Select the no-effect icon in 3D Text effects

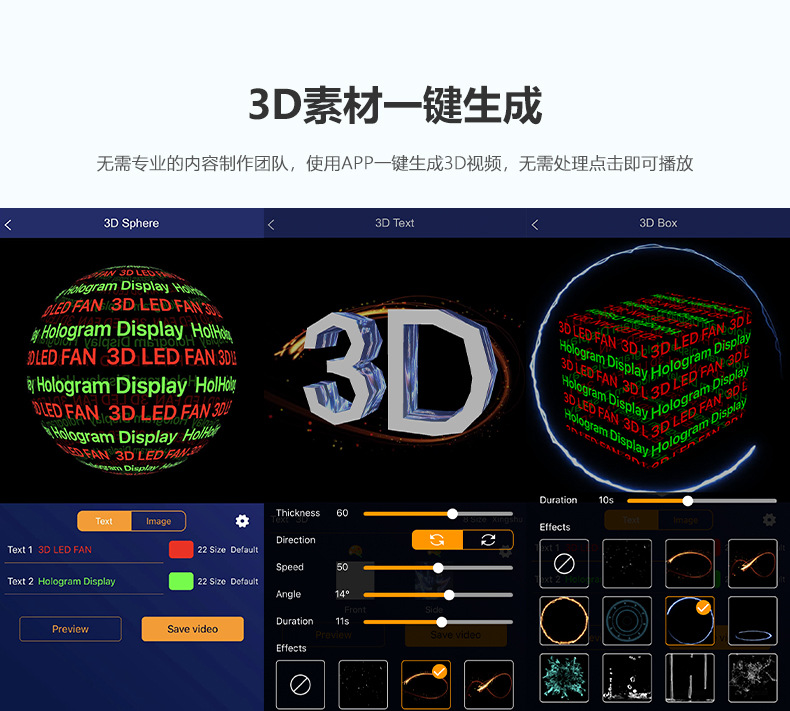coord(300,685)
